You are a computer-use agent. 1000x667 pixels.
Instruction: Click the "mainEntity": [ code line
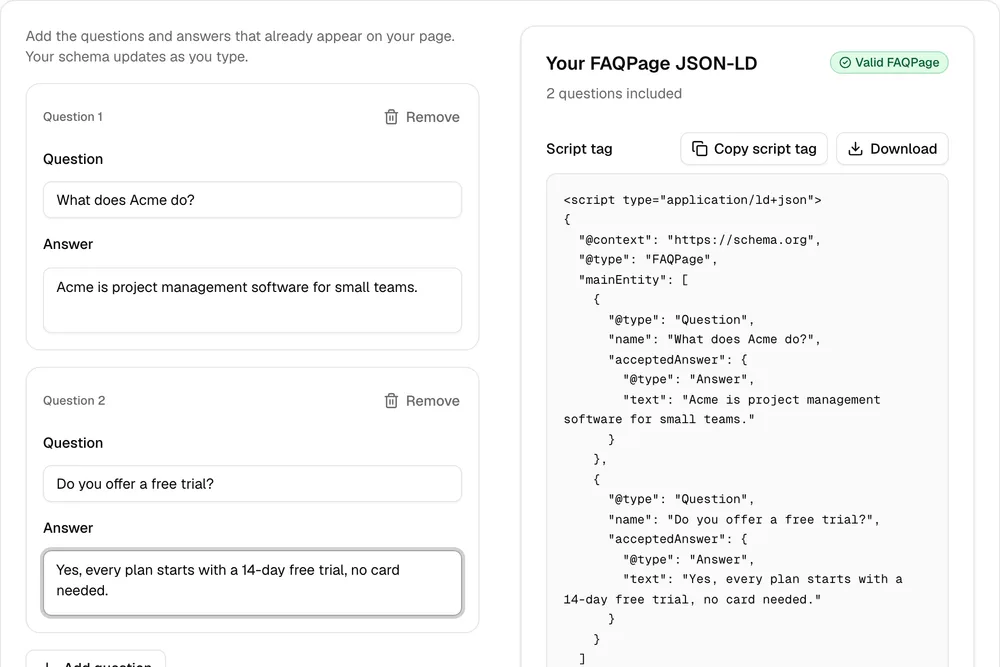point(633,280)
